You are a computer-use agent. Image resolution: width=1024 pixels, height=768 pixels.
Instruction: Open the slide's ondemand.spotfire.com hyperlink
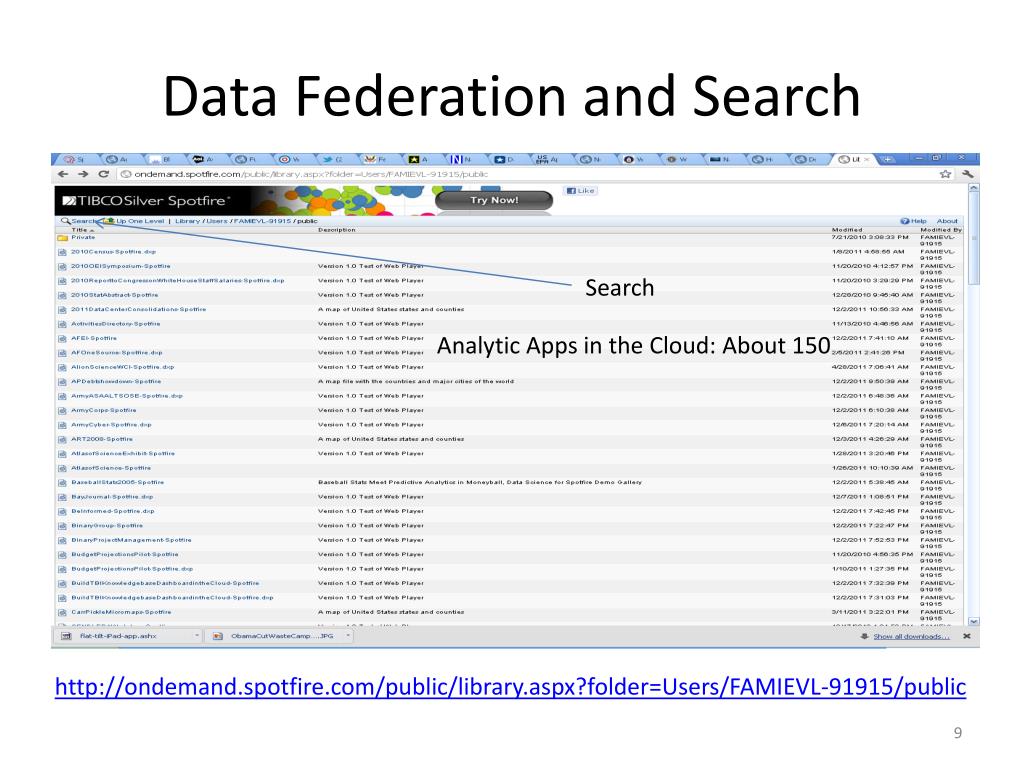click(510, 686)
